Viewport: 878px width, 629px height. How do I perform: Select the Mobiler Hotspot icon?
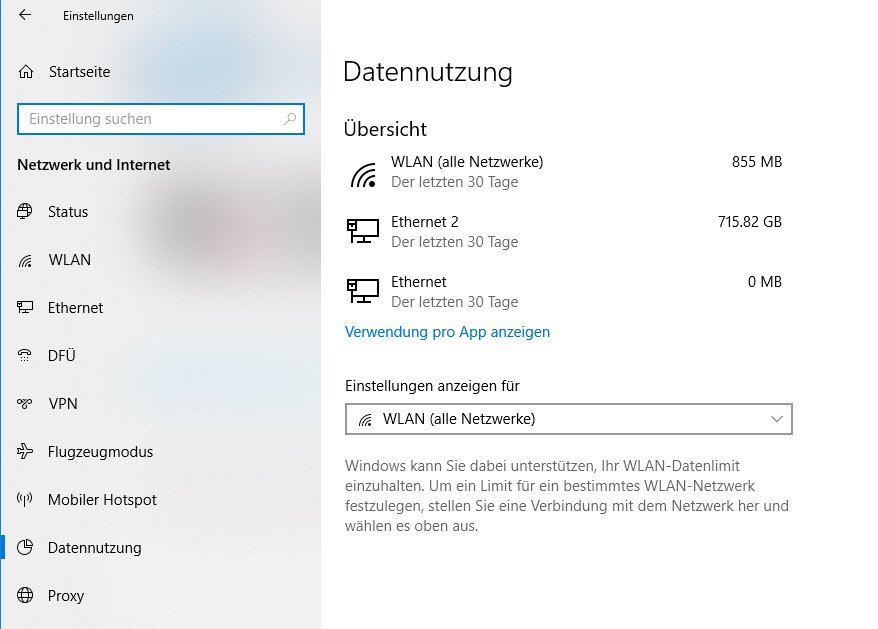click(x=26, y=500)
